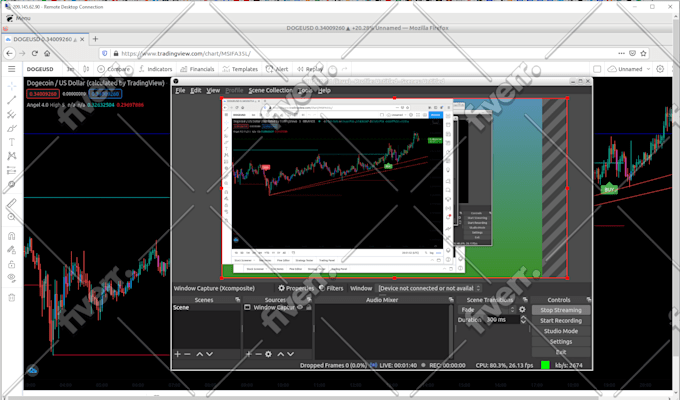
Task: Open the TradingView hamburger menu
Action: [12, 69]
